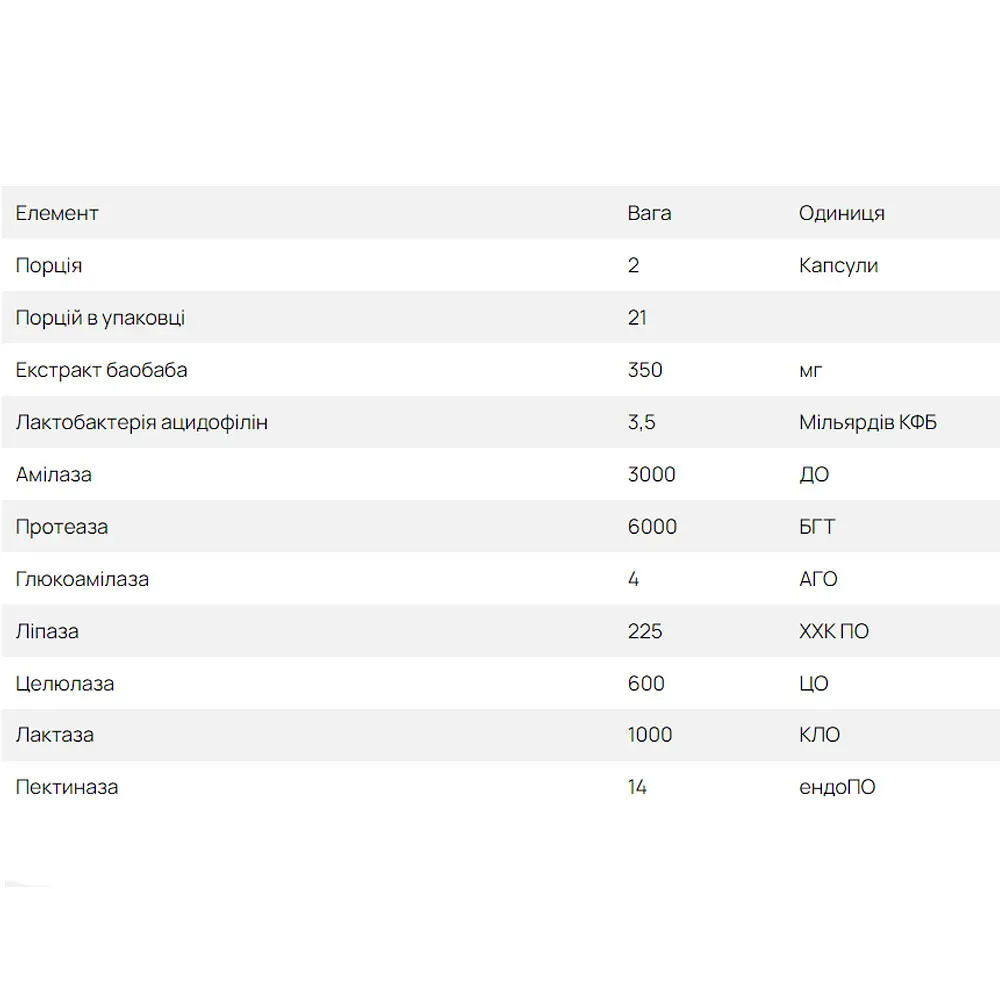Select the Глюкоамілаза row label
This screenshot has width=1000, height=1000.
[x=82, y=579]
